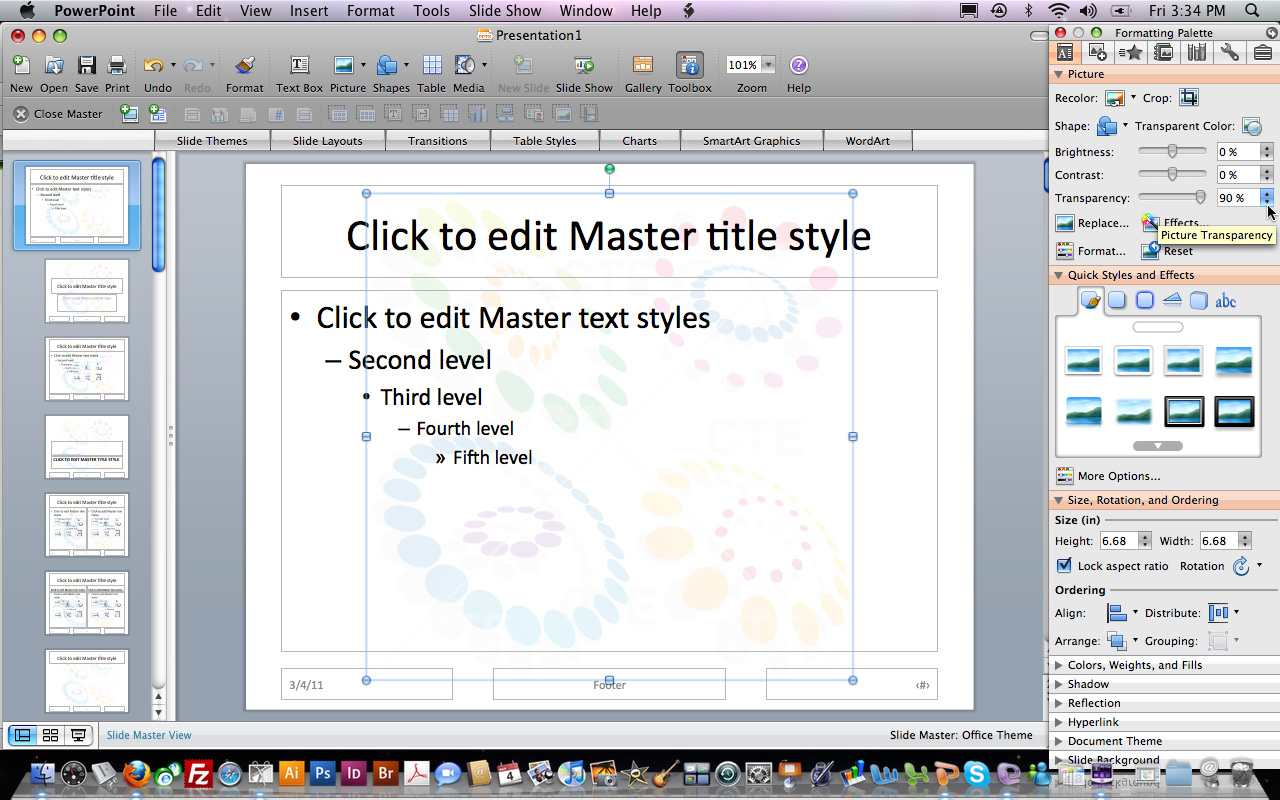Open the Slide Show menu

click(x=505, y=11)
